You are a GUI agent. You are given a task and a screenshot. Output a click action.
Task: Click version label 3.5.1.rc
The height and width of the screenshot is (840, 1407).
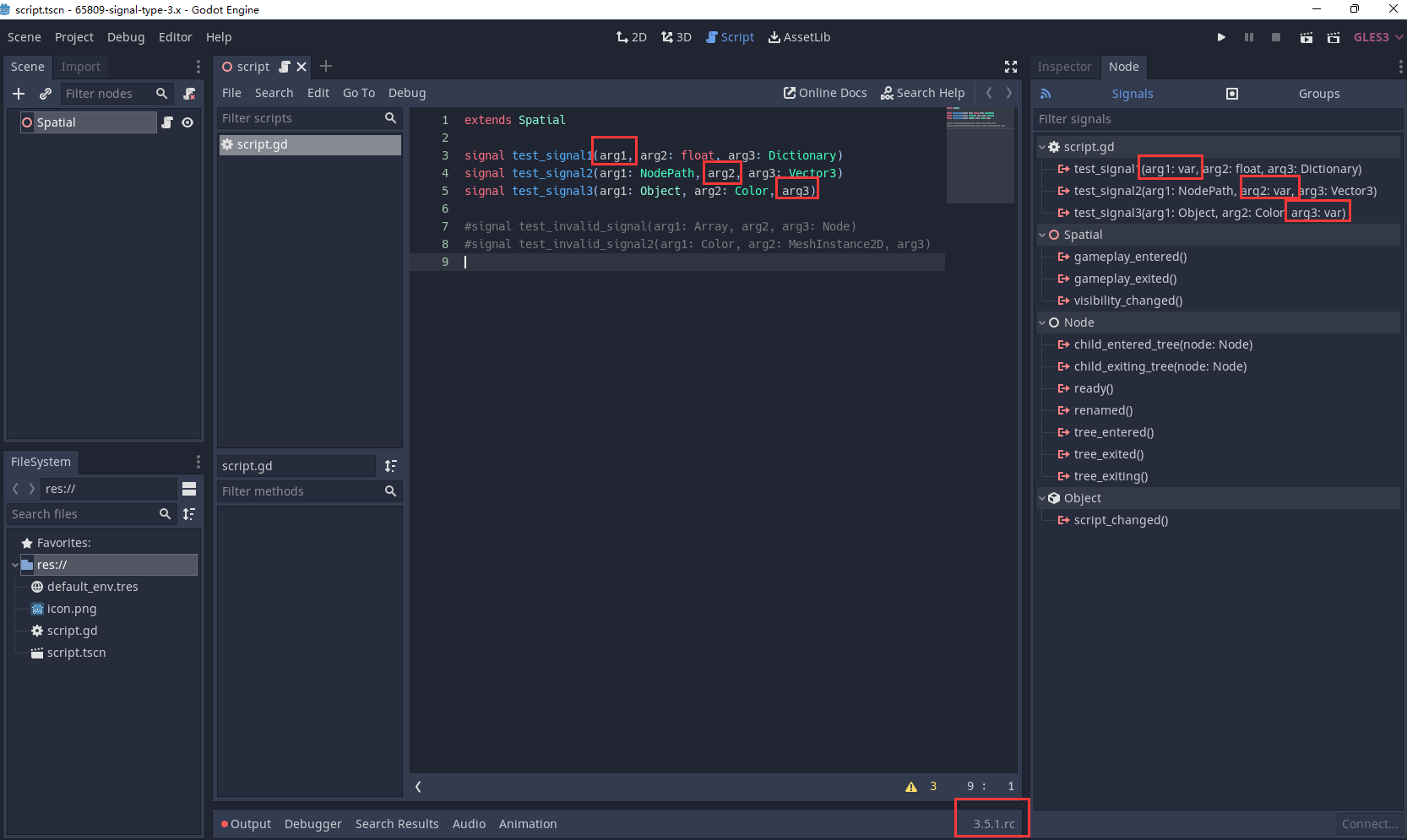pyautogui.click(x=994, y=824)
